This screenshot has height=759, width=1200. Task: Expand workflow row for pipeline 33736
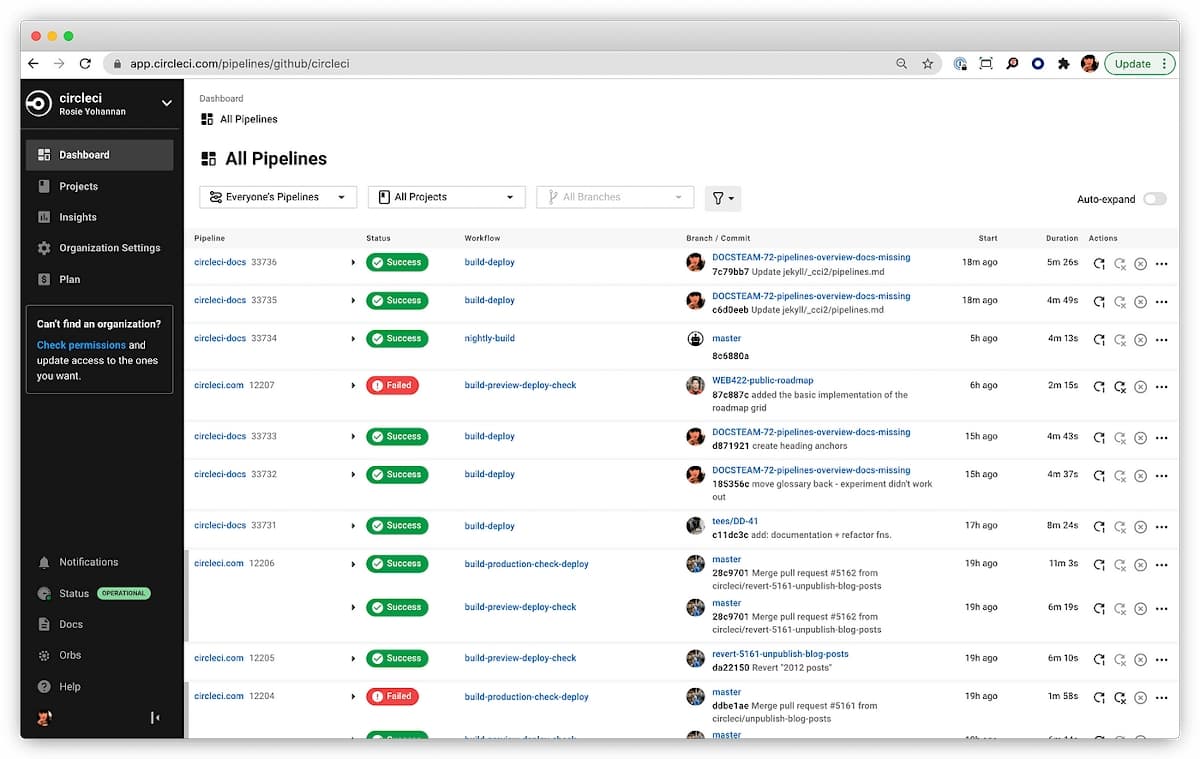point(353,263)
